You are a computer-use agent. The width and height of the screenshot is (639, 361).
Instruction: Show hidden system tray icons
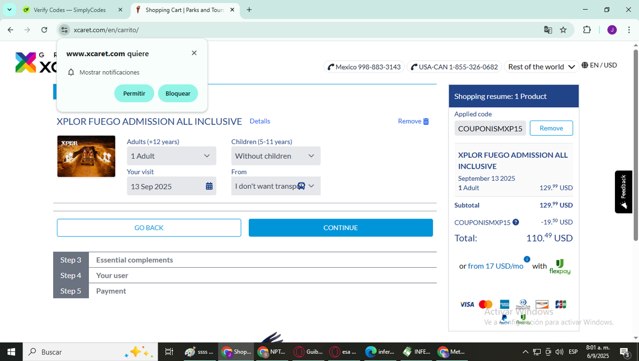tap(525, 352)
